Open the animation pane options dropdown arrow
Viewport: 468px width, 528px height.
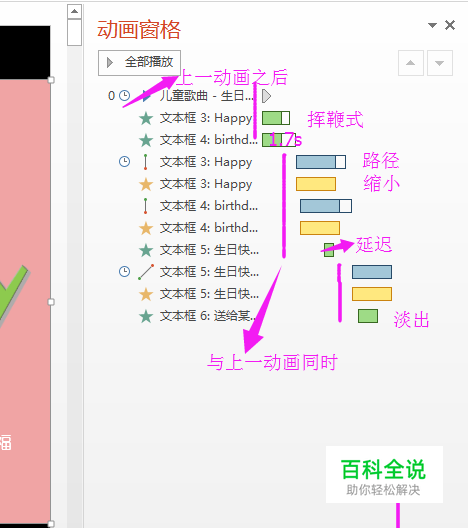(432, 25)
